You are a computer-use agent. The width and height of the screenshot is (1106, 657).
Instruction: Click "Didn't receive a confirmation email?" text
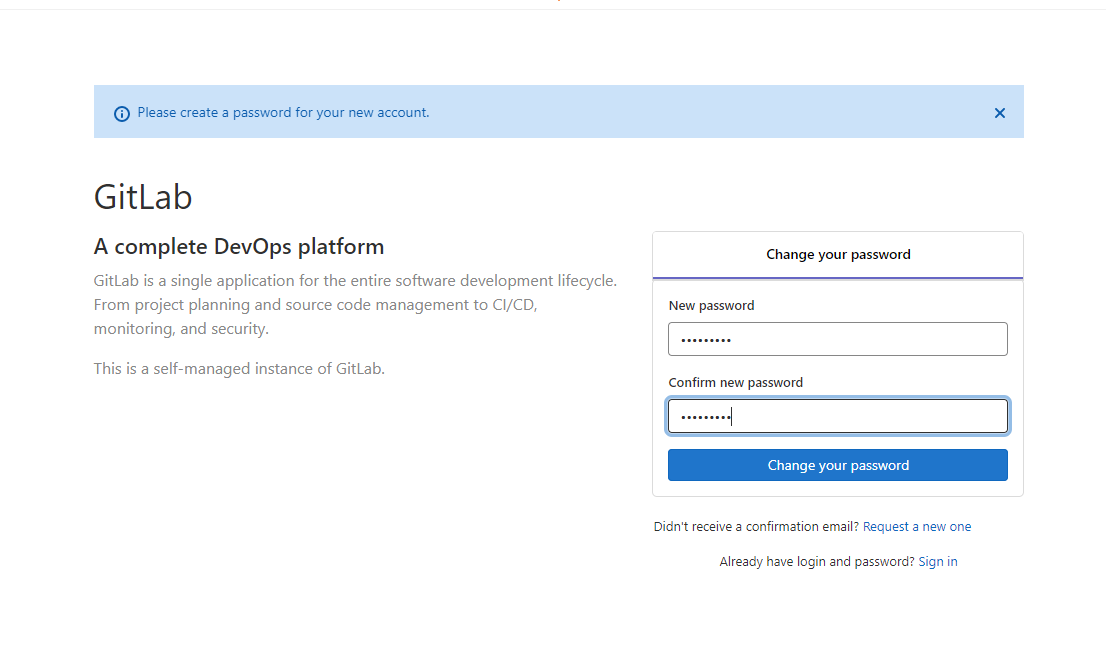click(756, 527)
